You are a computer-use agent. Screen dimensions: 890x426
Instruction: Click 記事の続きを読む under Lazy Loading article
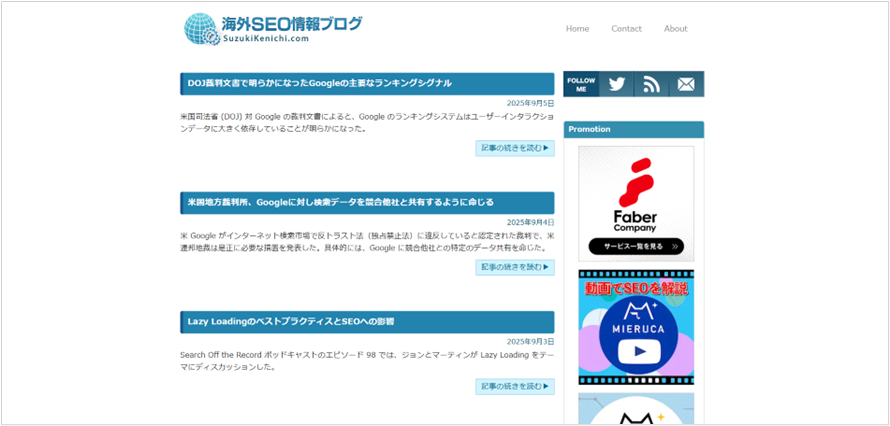[515, 386]
